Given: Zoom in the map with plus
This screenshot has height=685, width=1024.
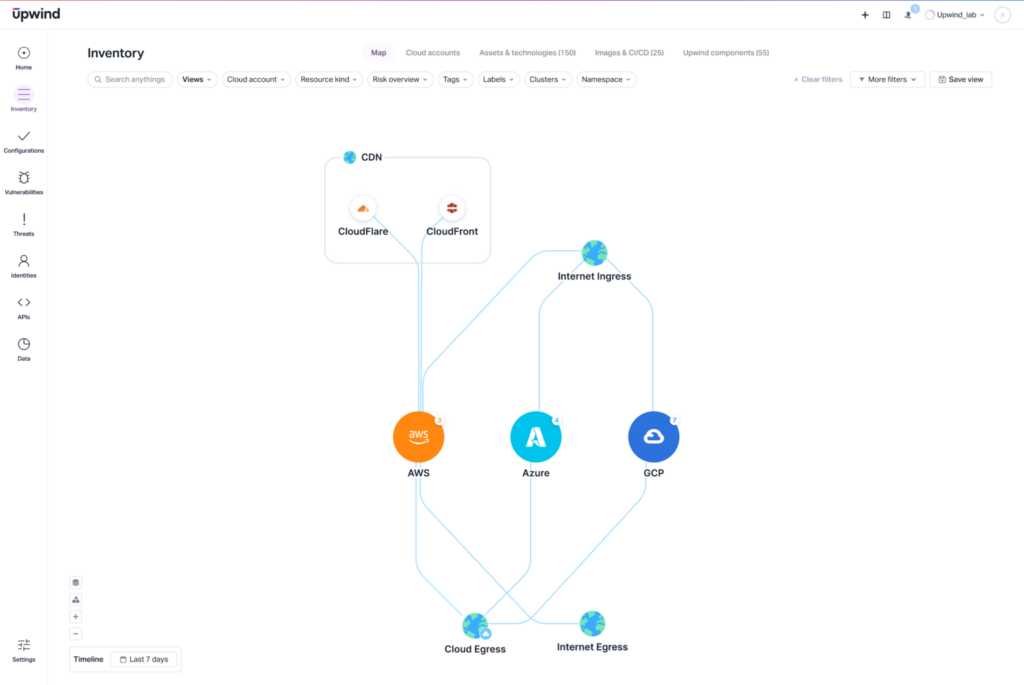Looking at the screenshot, I should coord(76,616).
